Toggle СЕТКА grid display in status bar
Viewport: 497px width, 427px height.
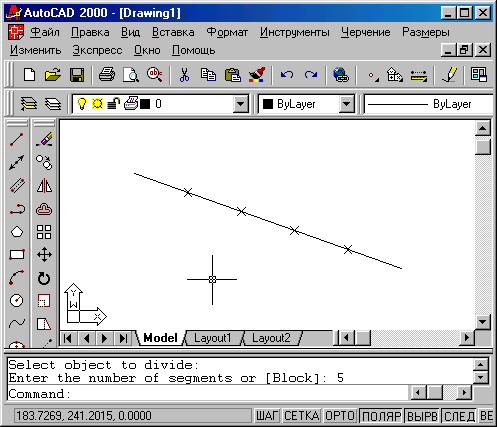pyautogui.click(x=302, y=416)
